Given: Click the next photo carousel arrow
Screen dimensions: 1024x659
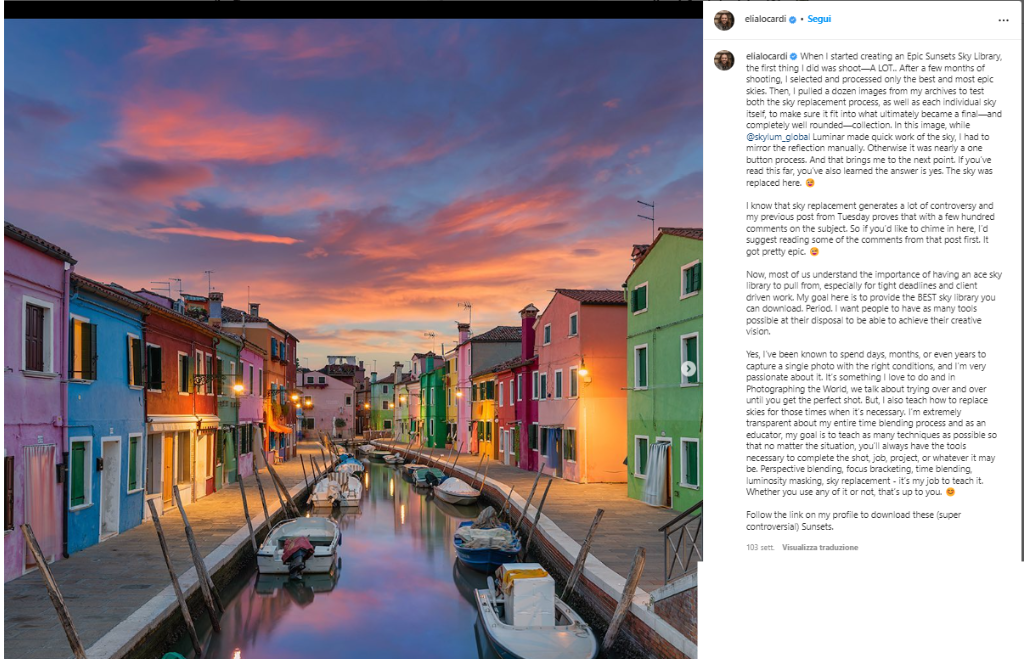Looking at the screenshot, I should click(688, 369).
